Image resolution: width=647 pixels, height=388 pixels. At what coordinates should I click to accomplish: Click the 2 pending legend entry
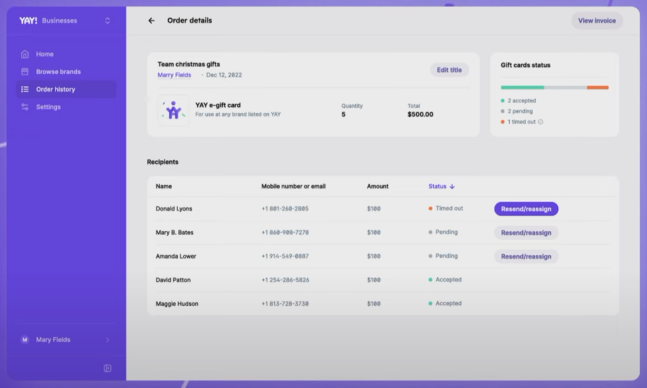click(520, 111)
